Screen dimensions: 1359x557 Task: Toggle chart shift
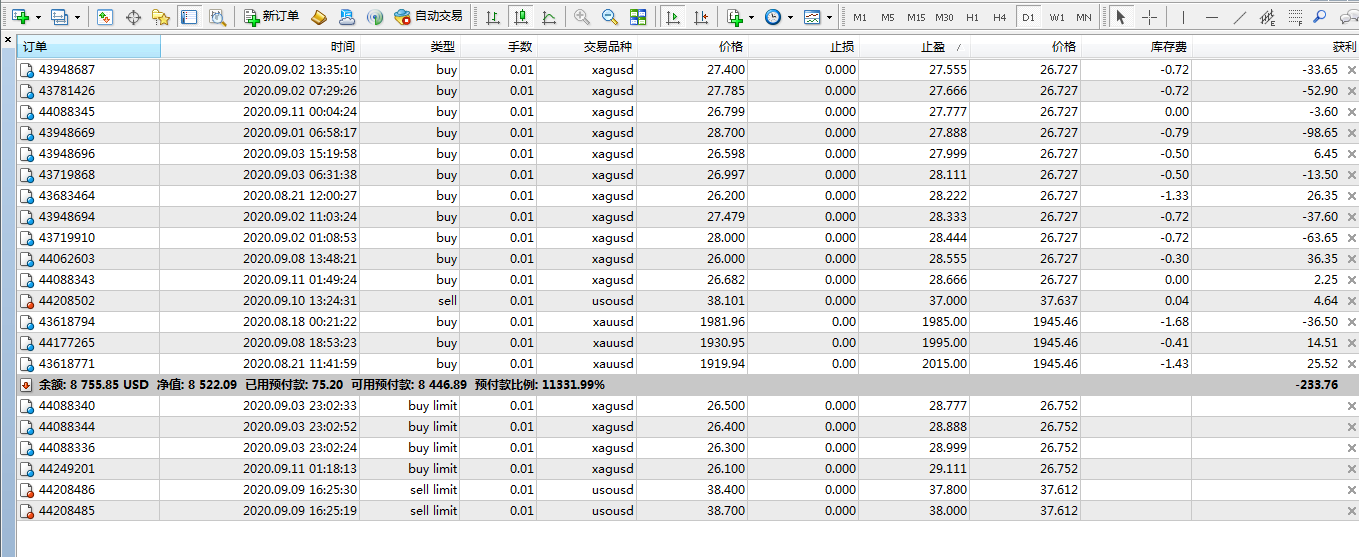click(x=701, y=17)
